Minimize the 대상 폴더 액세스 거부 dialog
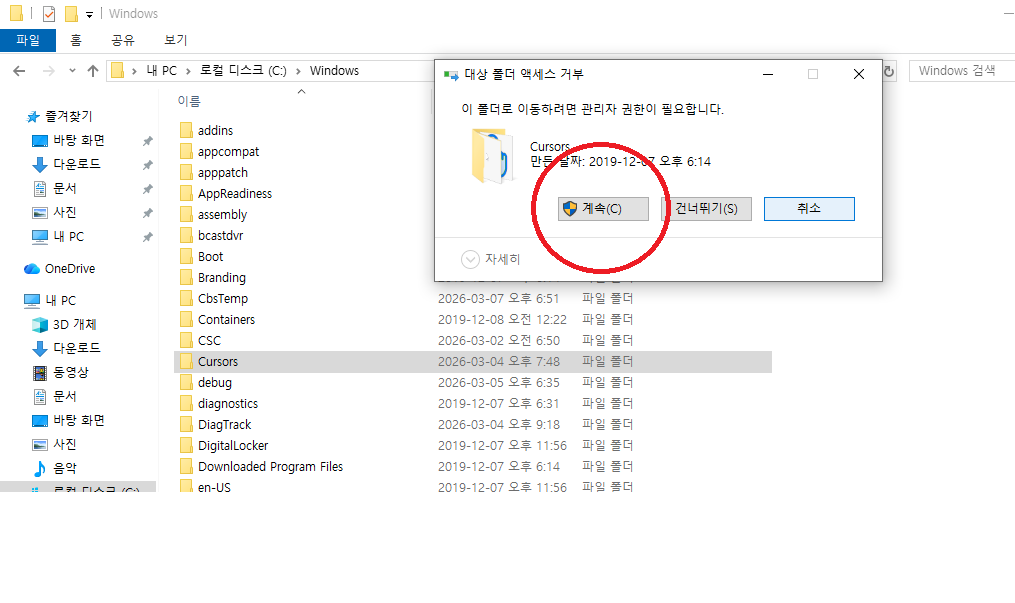The image size is (1015, 603). click(x=768, y=74)
